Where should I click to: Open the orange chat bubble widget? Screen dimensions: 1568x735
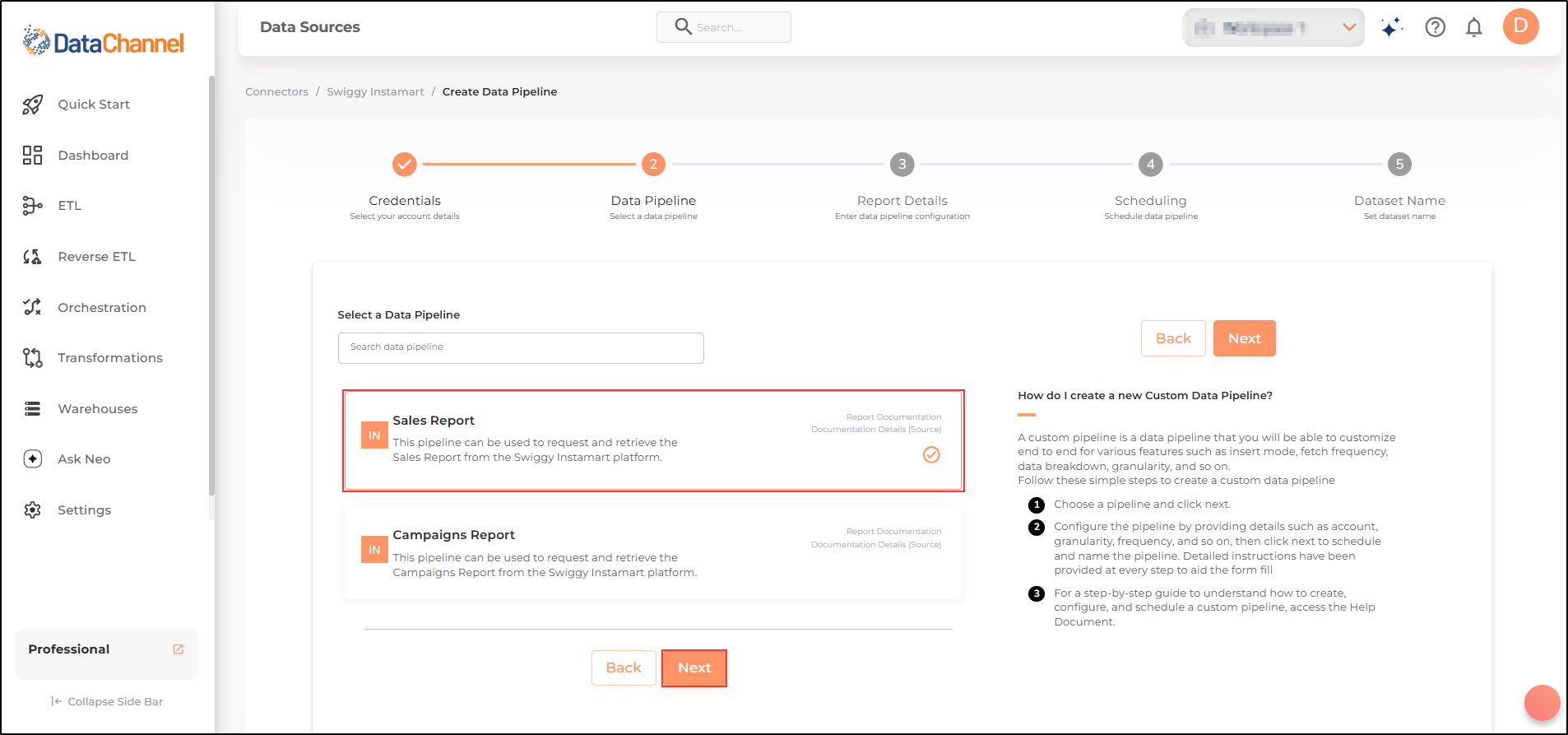tap(1542, 703)
